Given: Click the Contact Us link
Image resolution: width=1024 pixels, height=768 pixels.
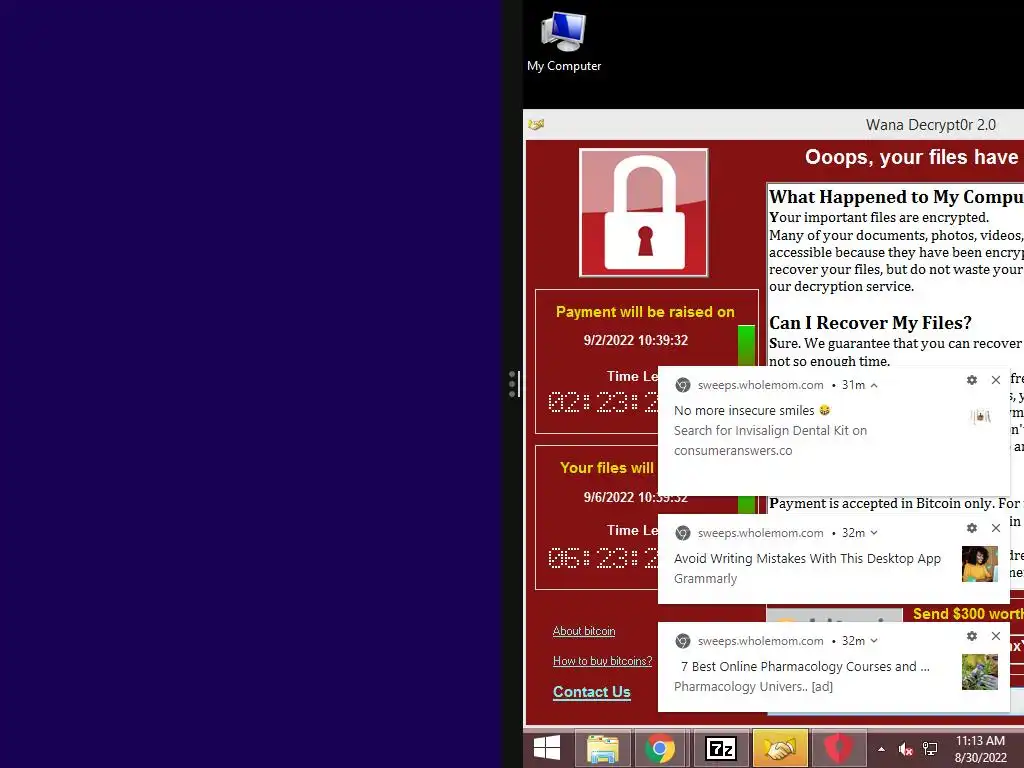Looking at the screenshot, I should click(x=592, y=692).
